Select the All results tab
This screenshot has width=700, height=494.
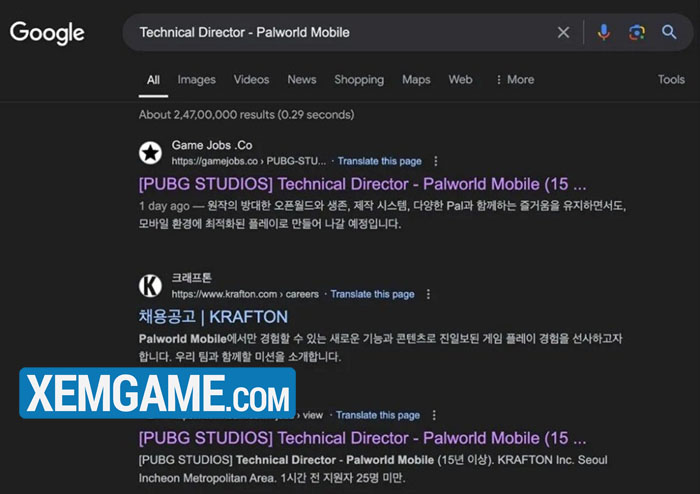coord(153,80)
